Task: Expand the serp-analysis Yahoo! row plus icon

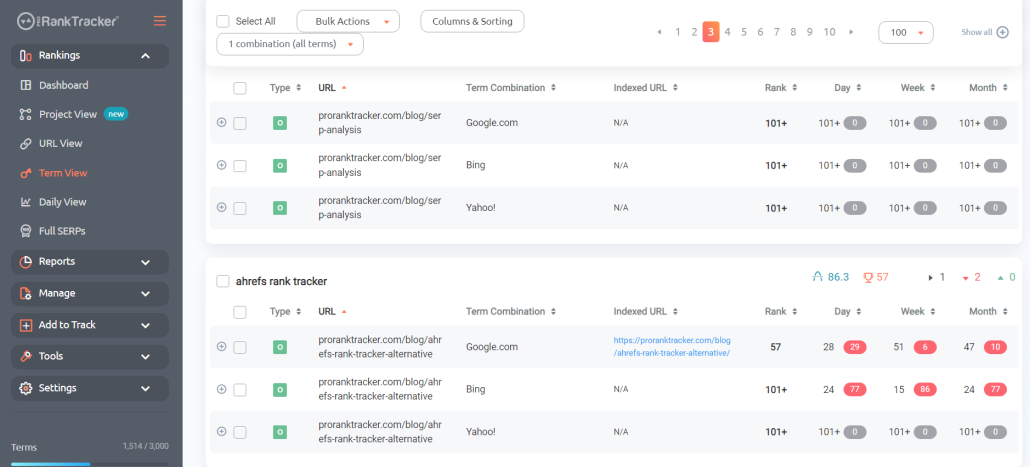Action: pyautogui.click(x=221, y=207)
